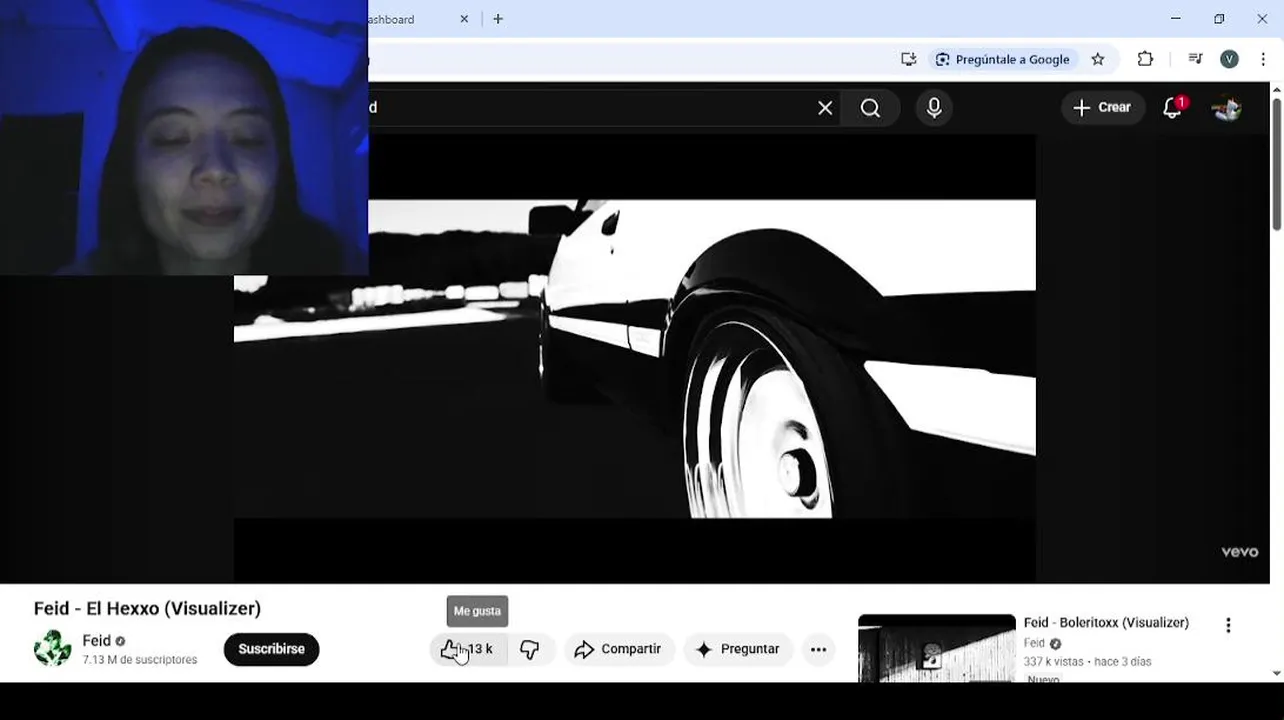Screen dimensions: 1284x720
Task: Open YouTube notifications bell
Action: click(1173, 108)
